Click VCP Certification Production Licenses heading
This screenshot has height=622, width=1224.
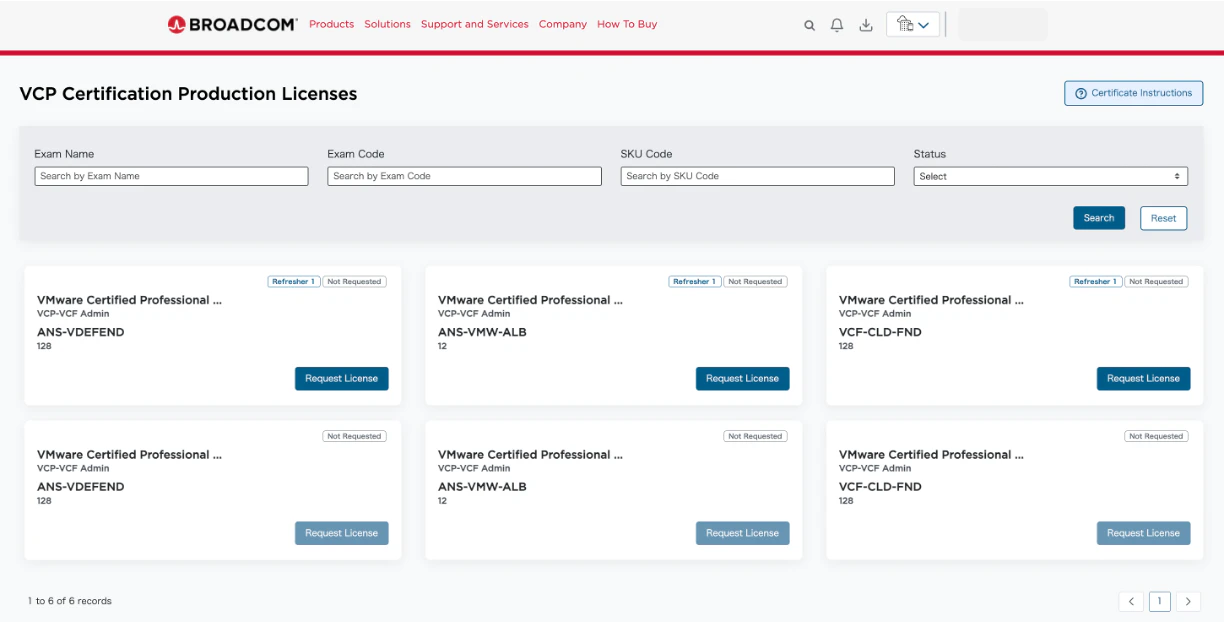pyautogui.click(x=188, y=94)
